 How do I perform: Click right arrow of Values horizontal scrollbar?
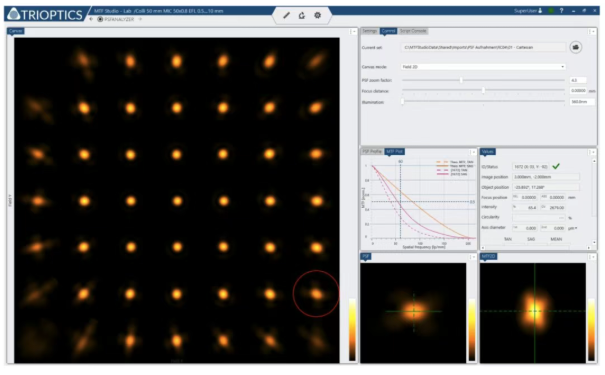point(589,248)
